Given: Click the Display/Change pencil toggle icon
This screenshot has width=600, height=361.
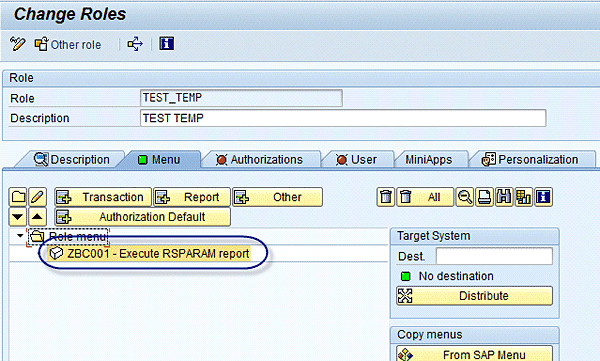Looking at the screenshot, I should coord(18,44).
